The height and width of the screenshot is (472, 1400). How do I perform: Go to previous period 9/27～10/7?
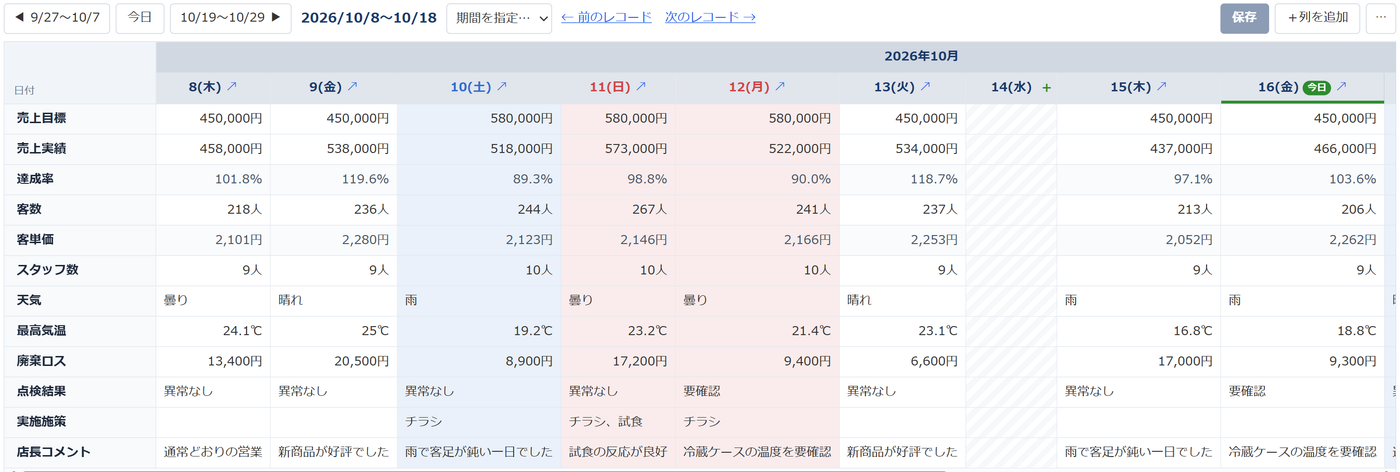coord(57,18)
